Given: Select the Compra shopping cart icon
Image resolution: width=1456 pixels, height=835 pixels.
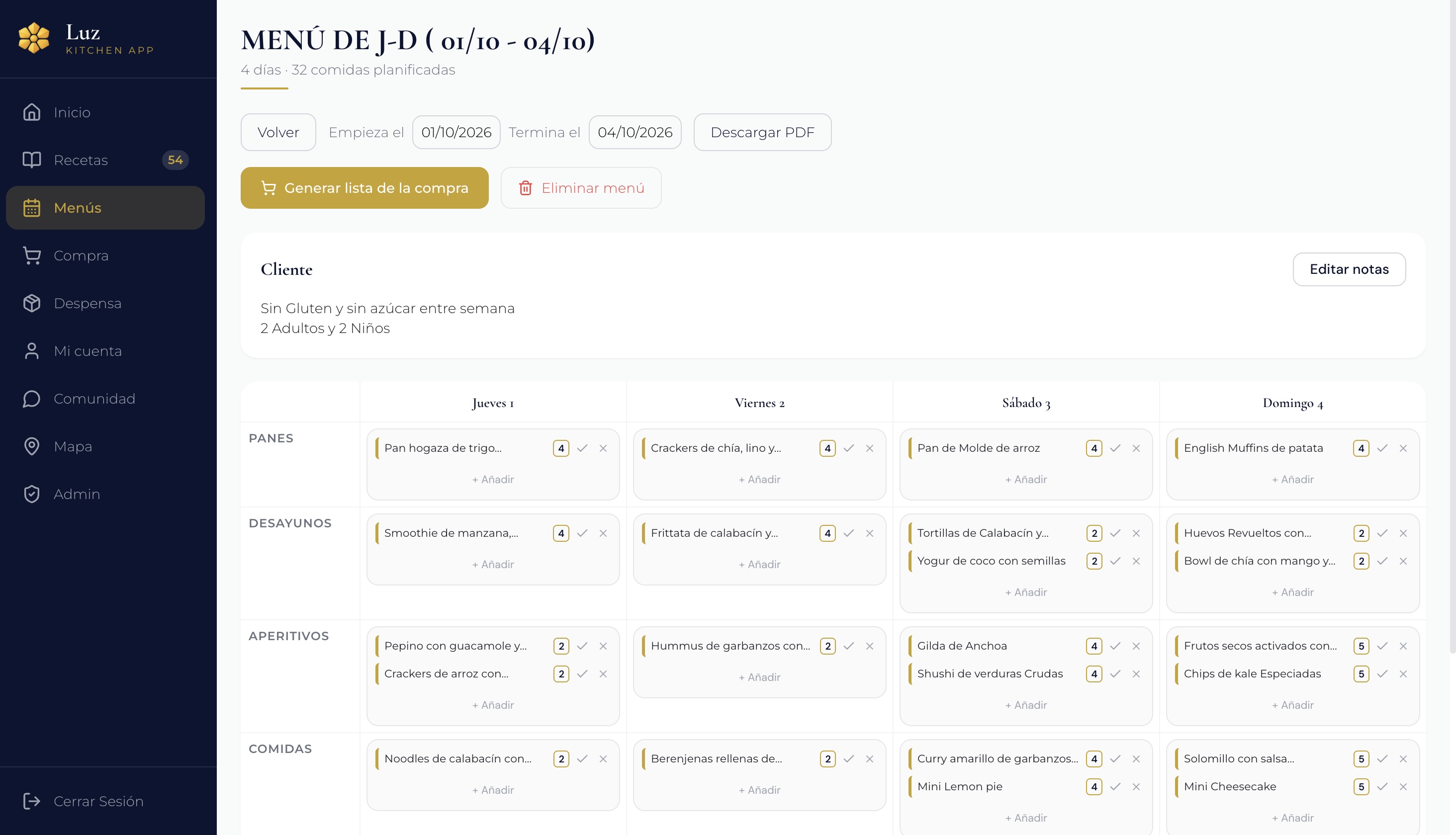Looking at the screenshot, I should 31,255.
